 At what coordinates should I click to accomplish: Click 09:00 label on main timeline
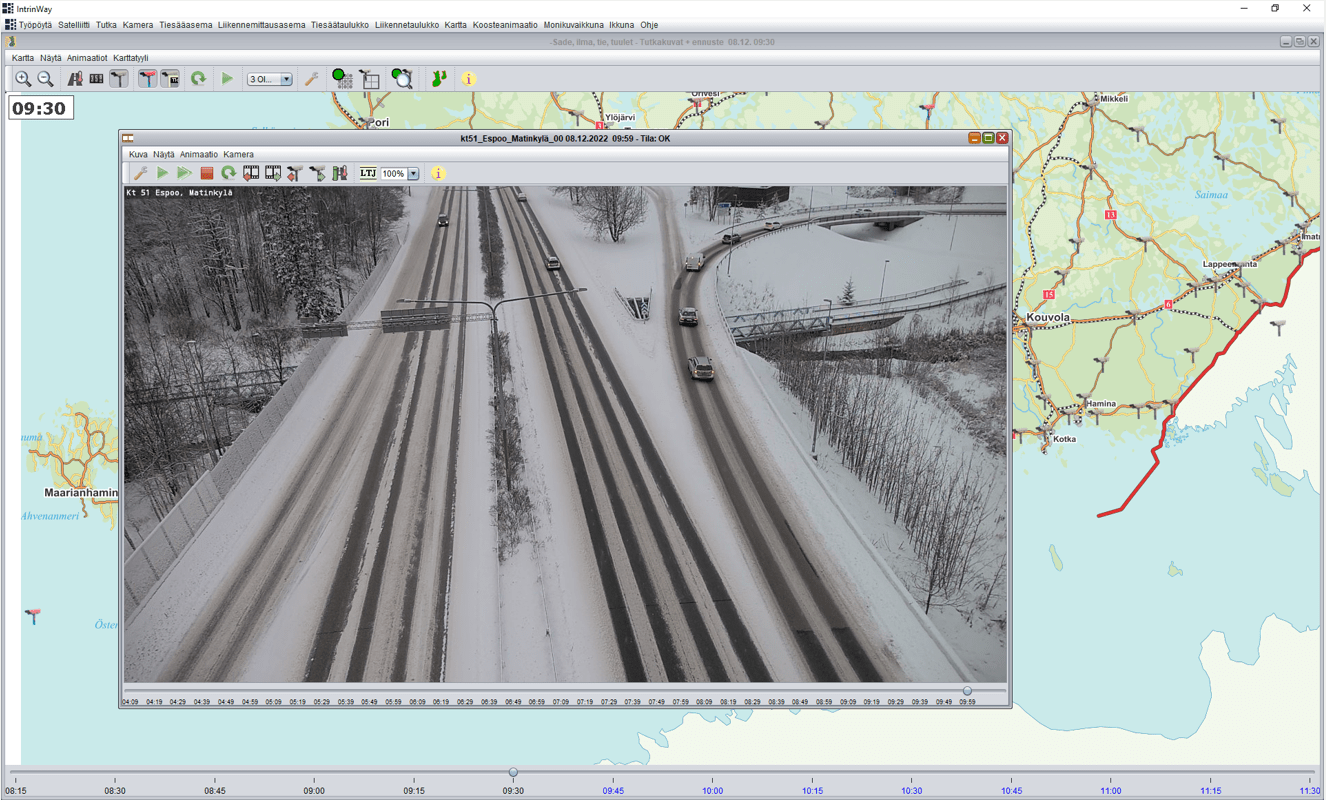[314, 791]
